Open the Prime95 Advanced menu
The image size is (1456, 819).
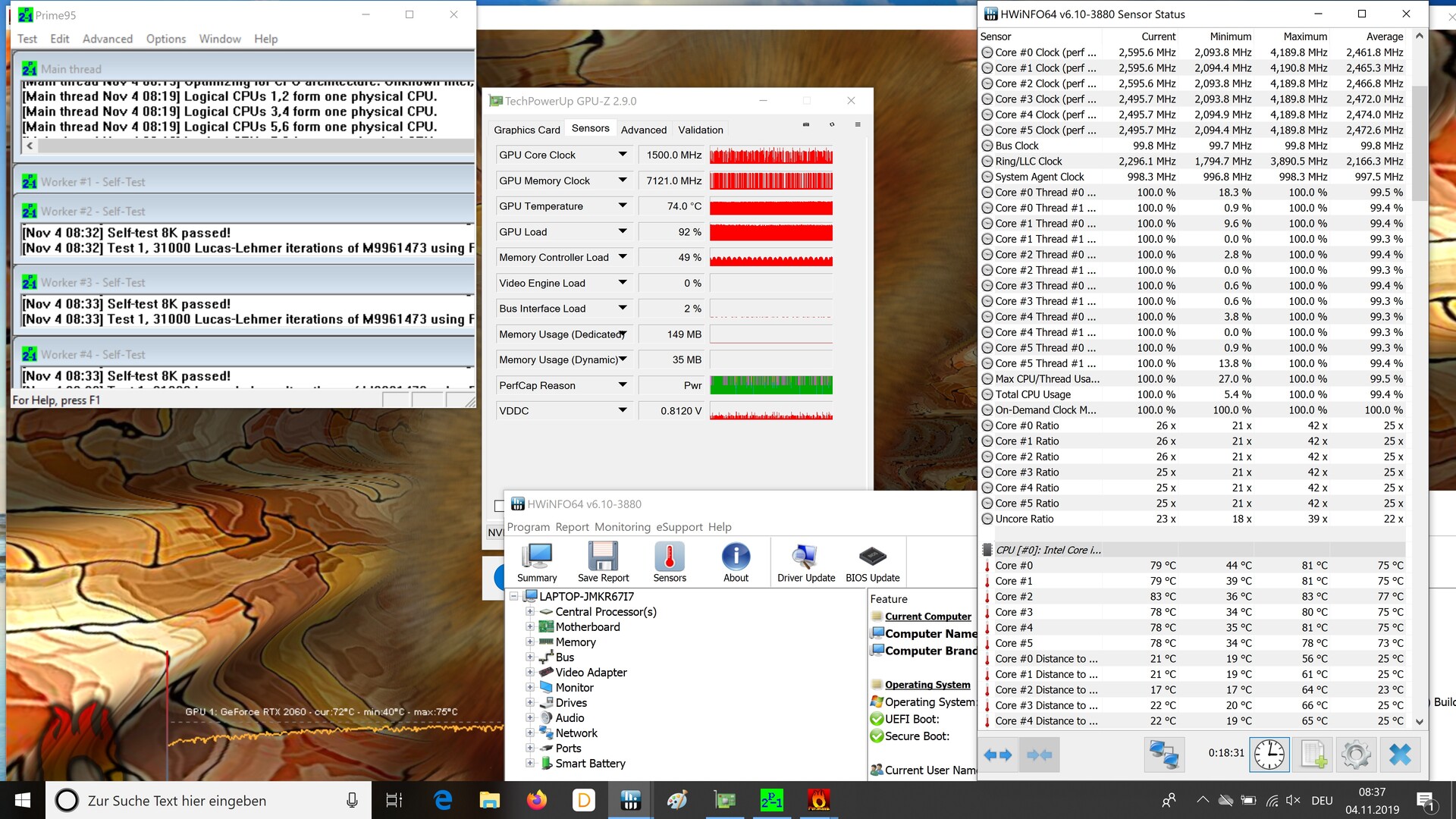click(x=108, y=39)
